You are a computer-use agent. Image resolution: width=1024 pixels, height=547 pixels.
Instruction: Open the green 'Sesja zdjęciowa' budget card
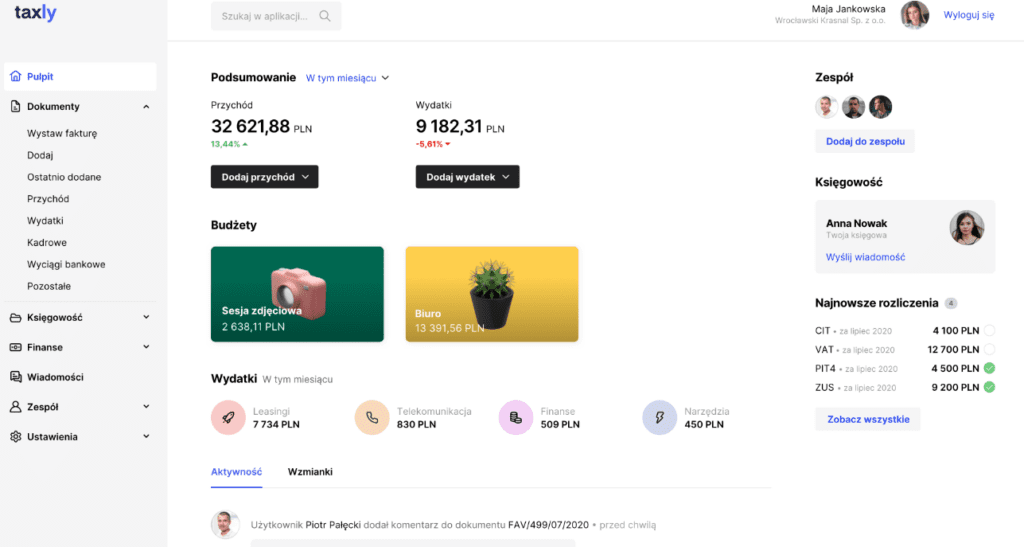coord(297,294)
